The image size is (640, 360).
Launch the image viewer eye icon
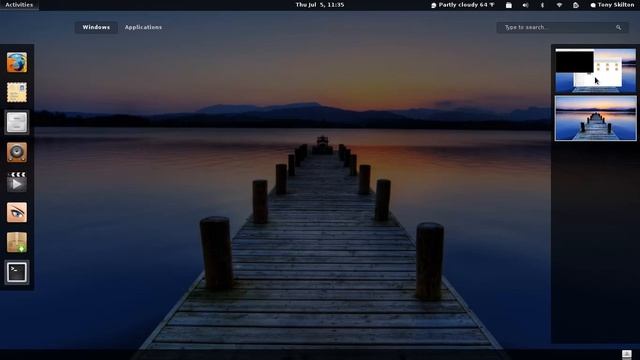[17, 212]
